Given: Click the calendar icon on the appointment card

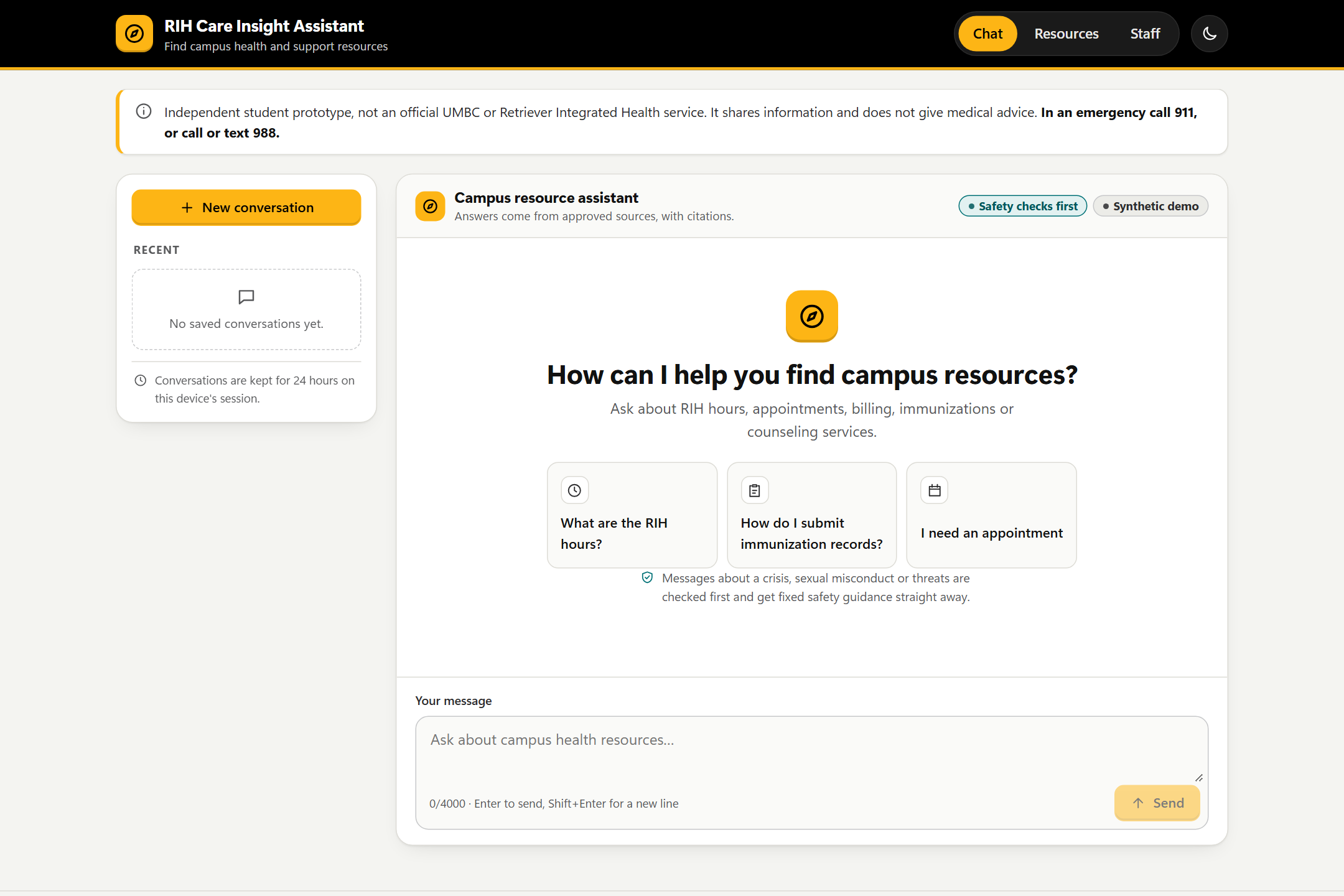Looking at the screenshot, I should pyautogui.click(x=934, y=490).
